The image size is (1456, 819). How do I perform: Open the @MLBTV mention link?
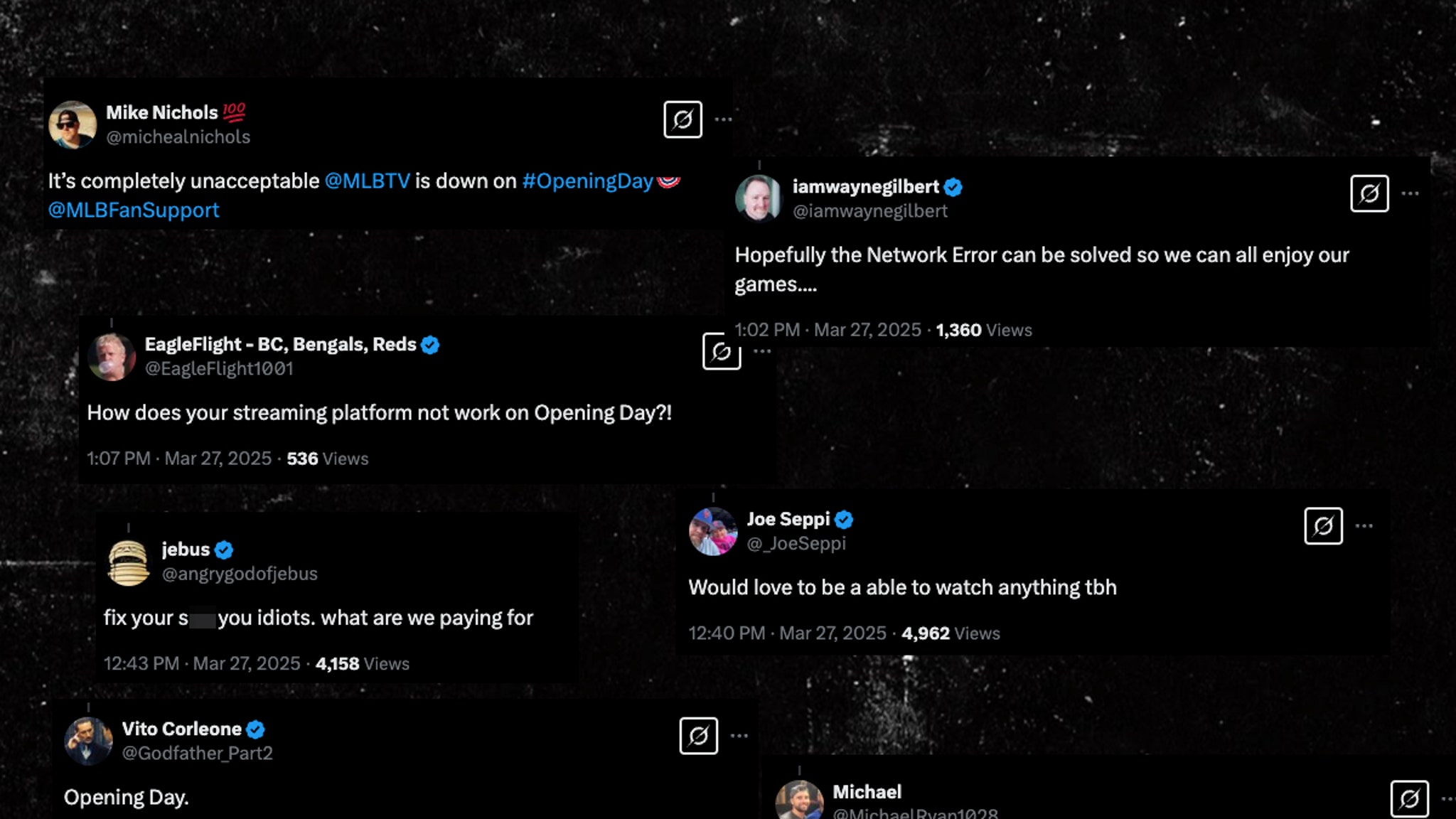point(367,181)
